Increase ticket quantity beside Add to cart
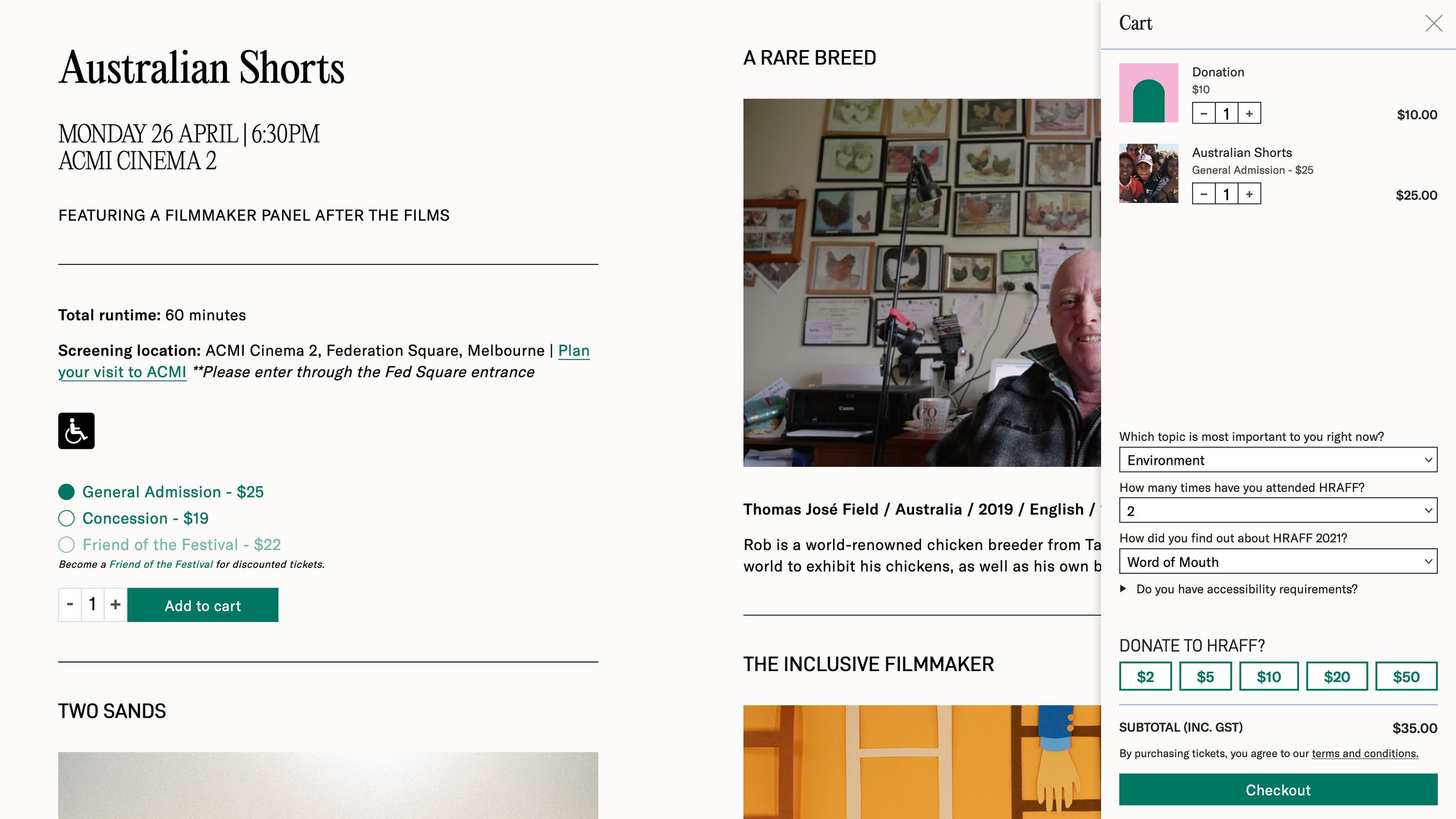Screen dimensions: 1456x819 tap(115, 605)
